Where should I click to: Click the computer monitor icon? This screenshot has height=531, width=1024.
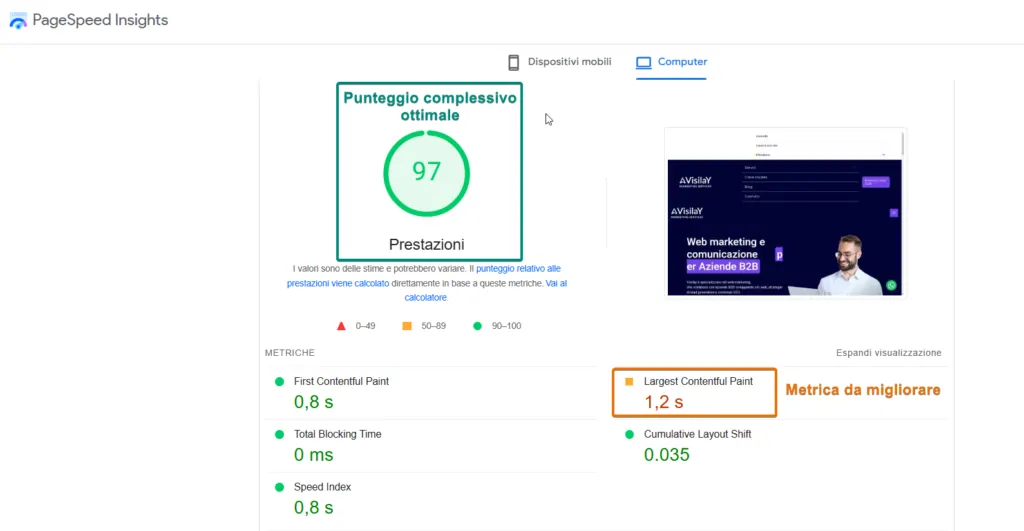pyautogui.click(x=643, y=63)
